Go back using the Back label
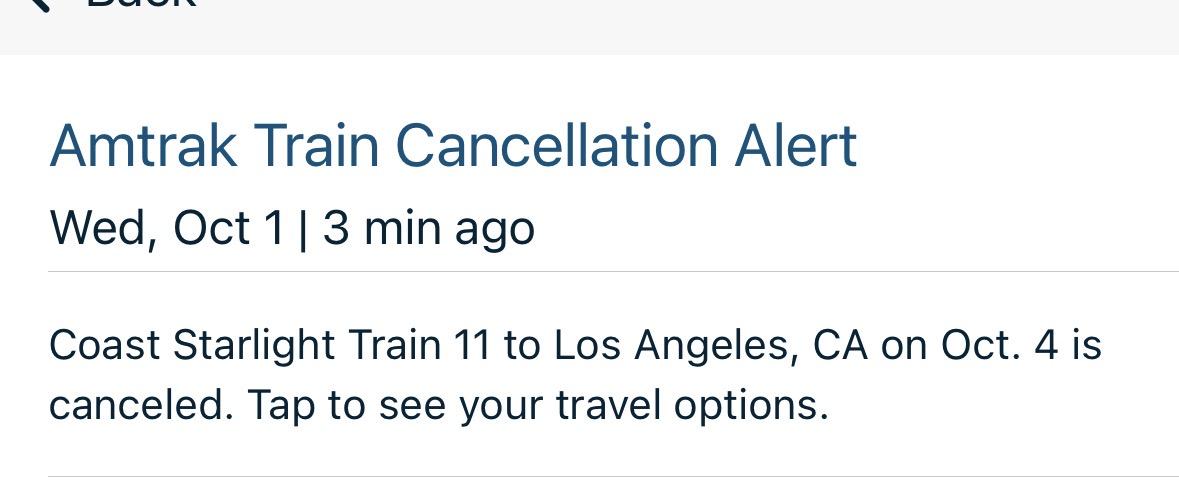This screenshot has width=1179, height=497. [x=140, y=4]
